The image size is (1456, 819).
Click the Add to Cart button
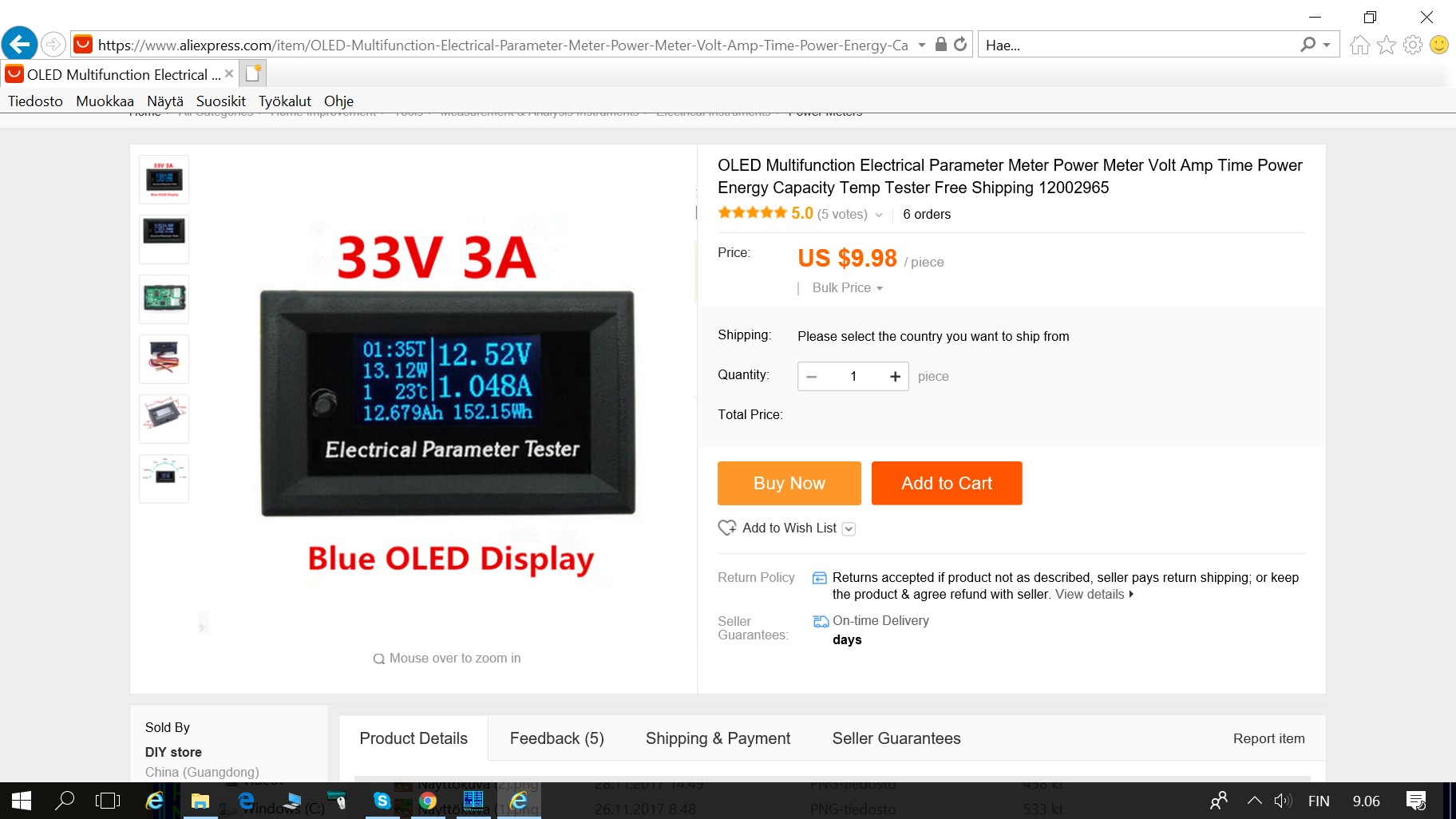tap(947, 483)
